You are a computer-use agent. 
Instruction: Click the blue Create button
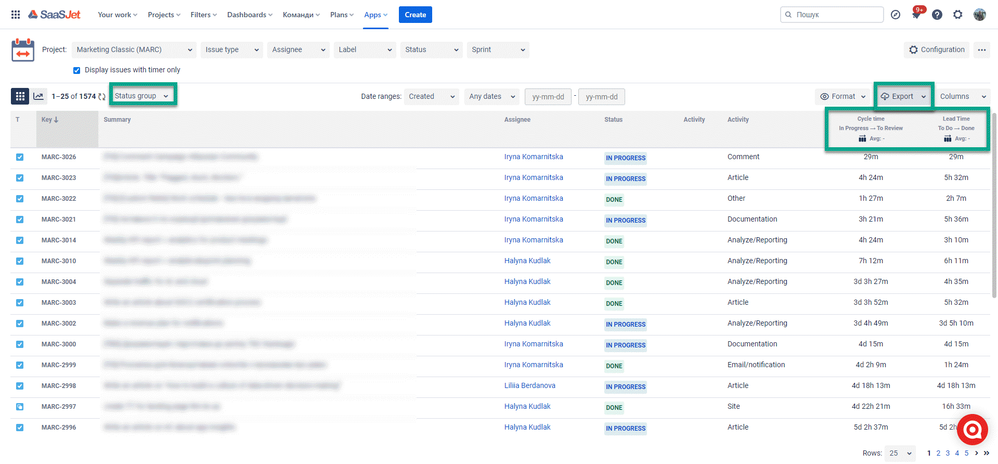(x=415, y=15)
